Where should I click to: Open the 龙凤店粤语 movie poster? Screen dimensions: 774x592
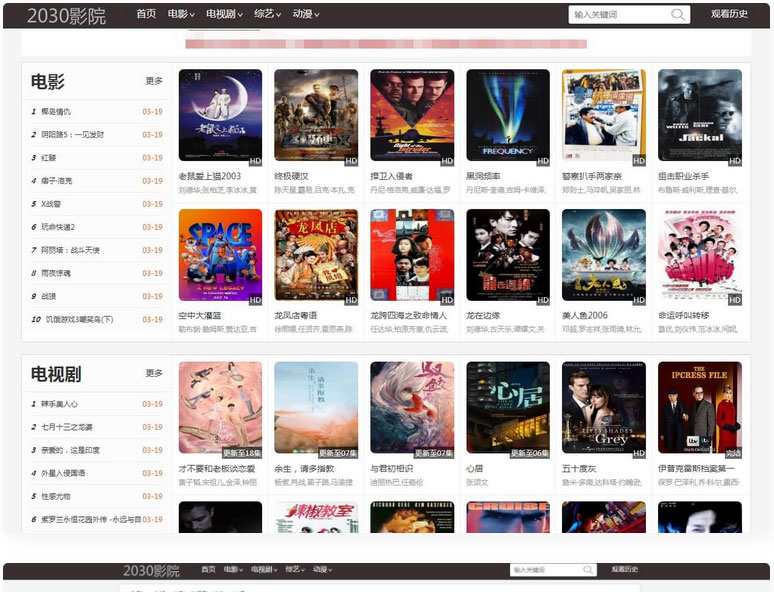[315, 256]
